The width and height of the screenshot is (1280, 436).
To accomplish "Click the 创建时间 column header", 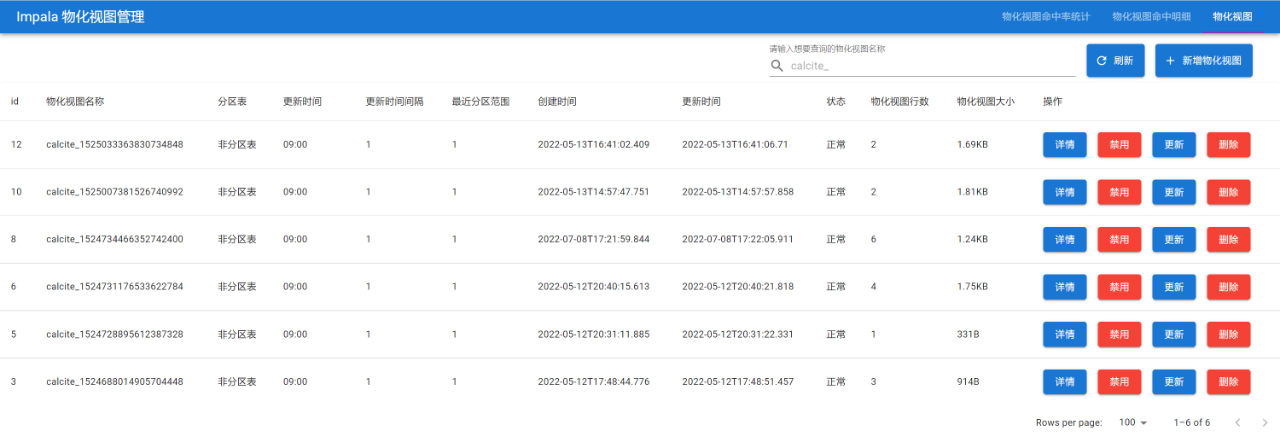I will 557,102.
